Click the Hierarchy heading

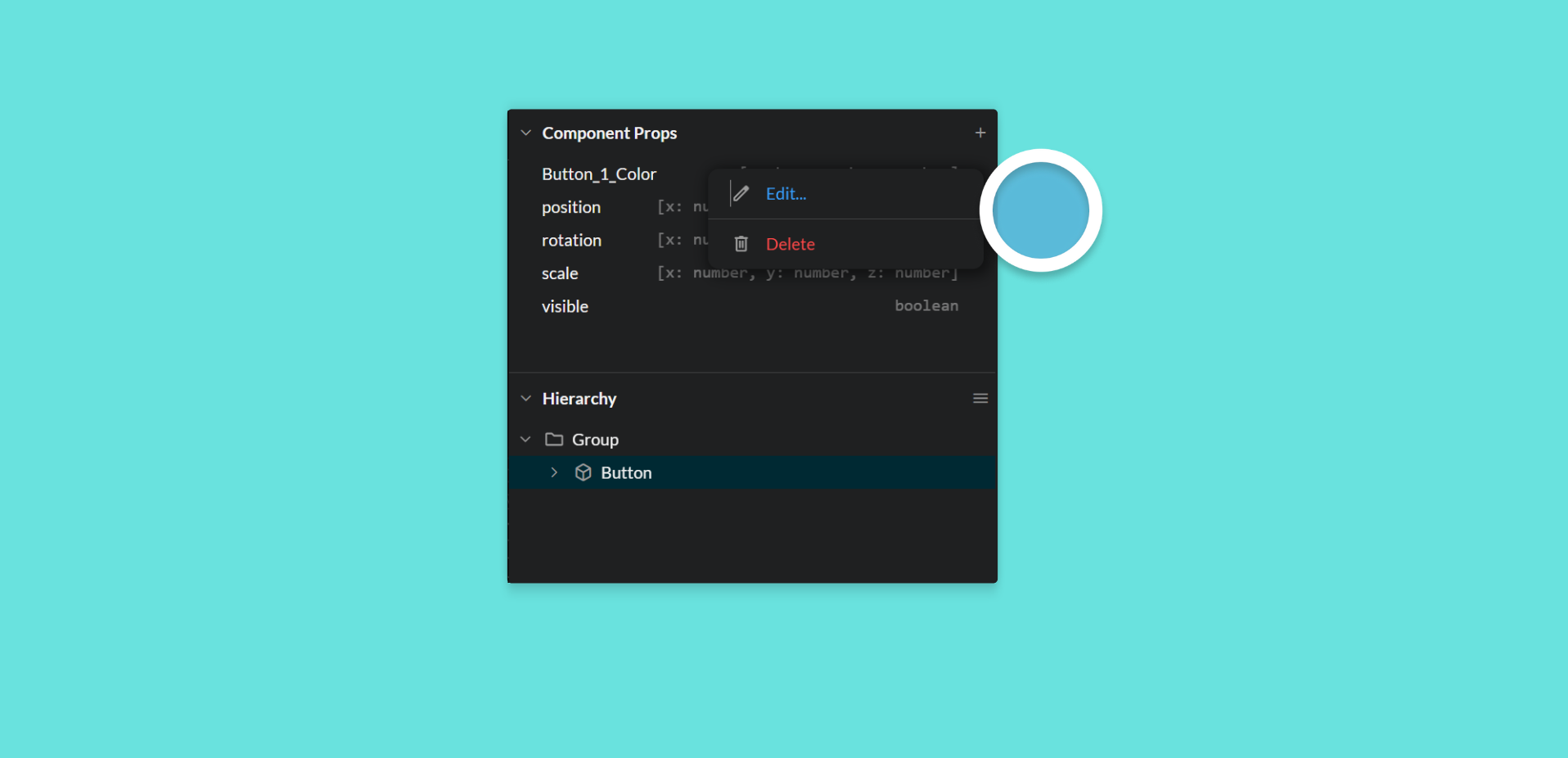[579, 399]
